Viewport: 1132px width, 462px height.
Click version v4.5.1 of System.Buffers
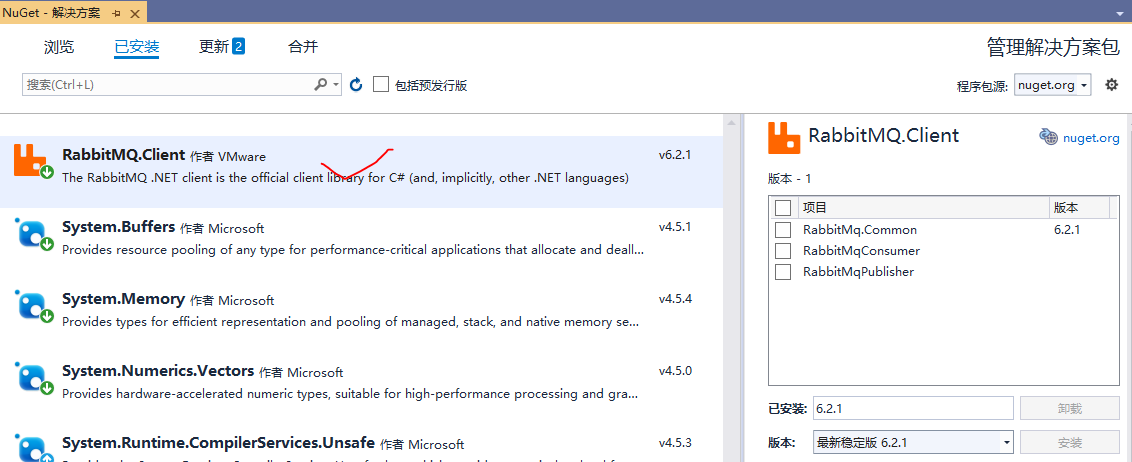[675, 227]
